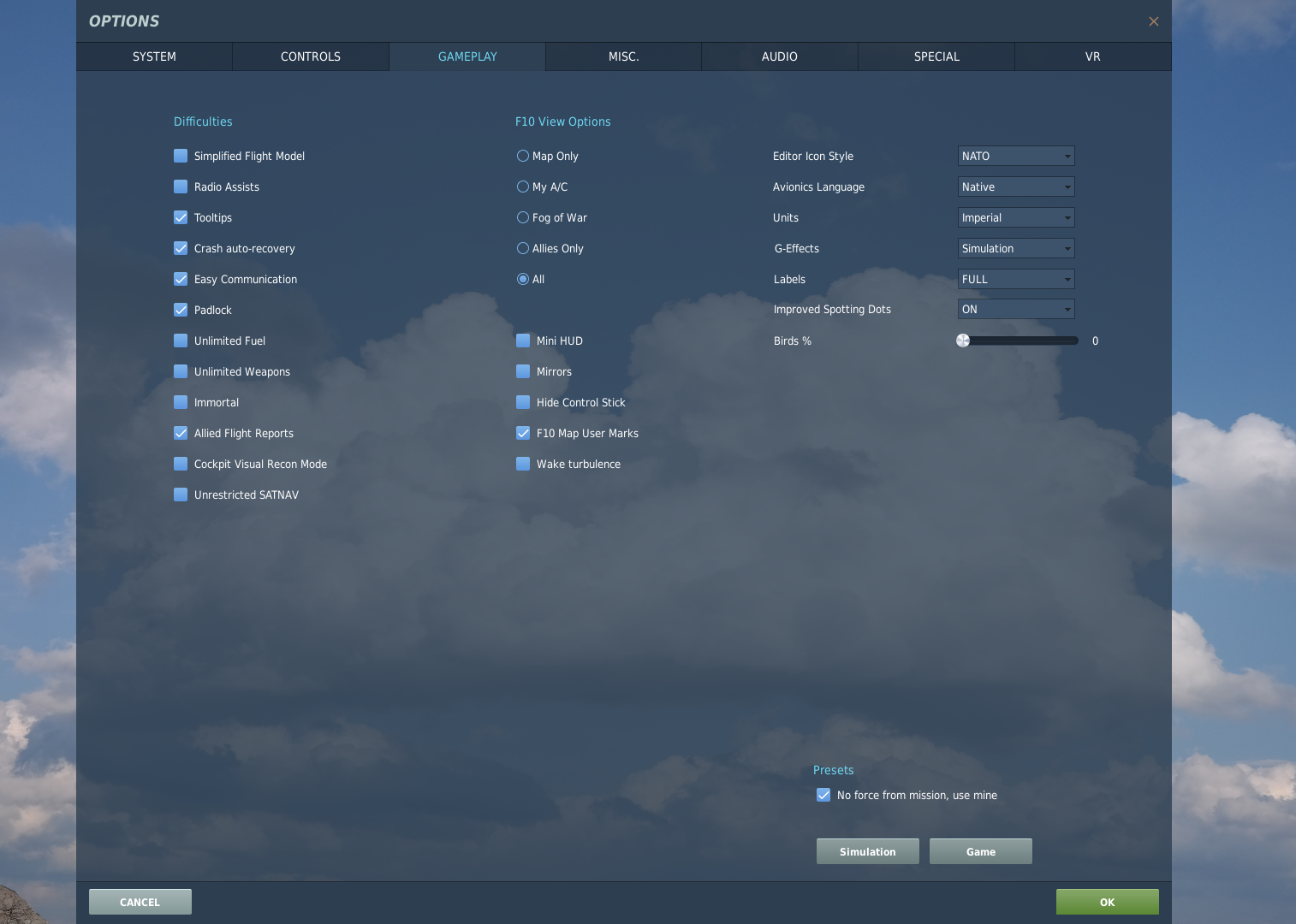The height and width of the screenshot is (924, 1296).
Task: Disable the Padlock option
Action: click(x=181, y=310)
